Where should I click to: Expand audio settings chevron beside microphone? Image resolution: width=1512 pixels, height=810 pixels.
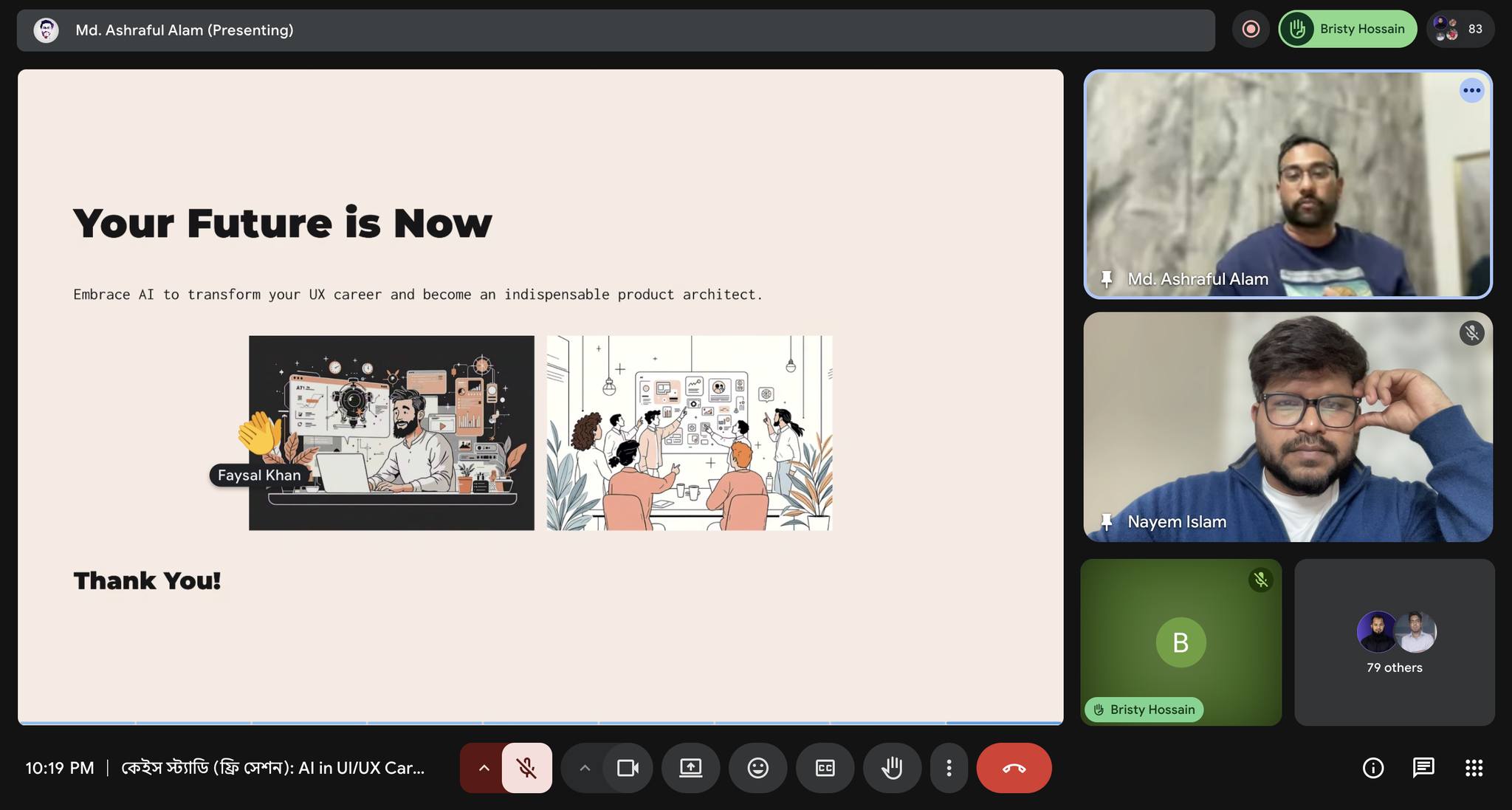(x=484, y=768)
